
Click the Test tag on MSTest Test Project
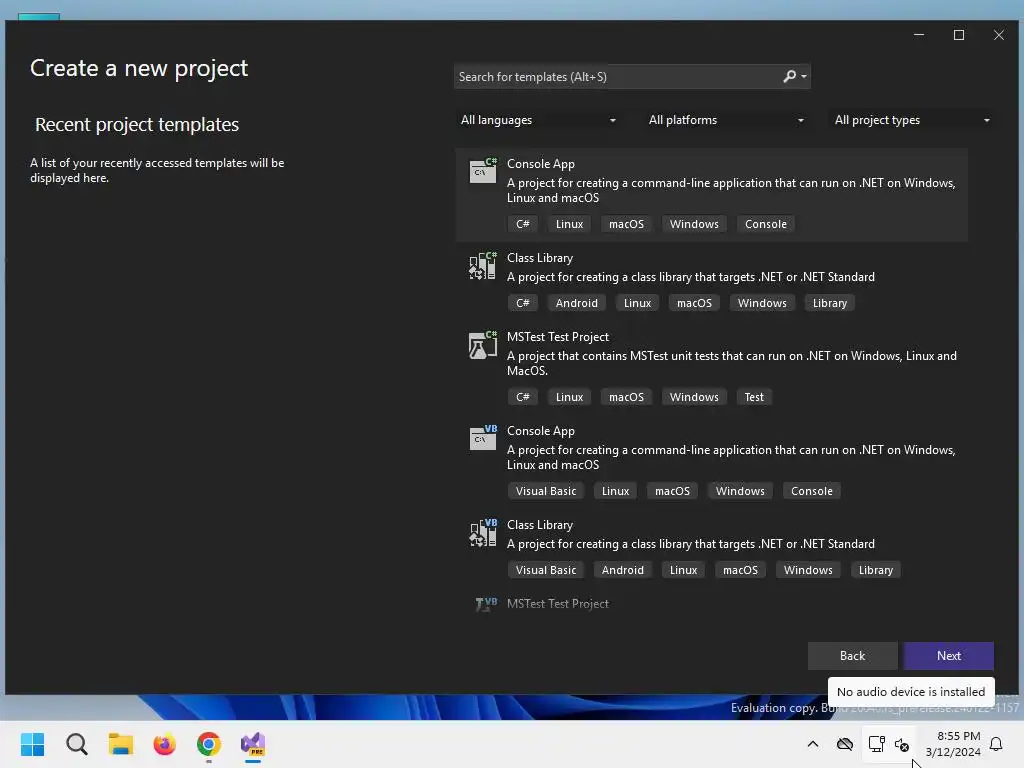[x=754, y=397]
